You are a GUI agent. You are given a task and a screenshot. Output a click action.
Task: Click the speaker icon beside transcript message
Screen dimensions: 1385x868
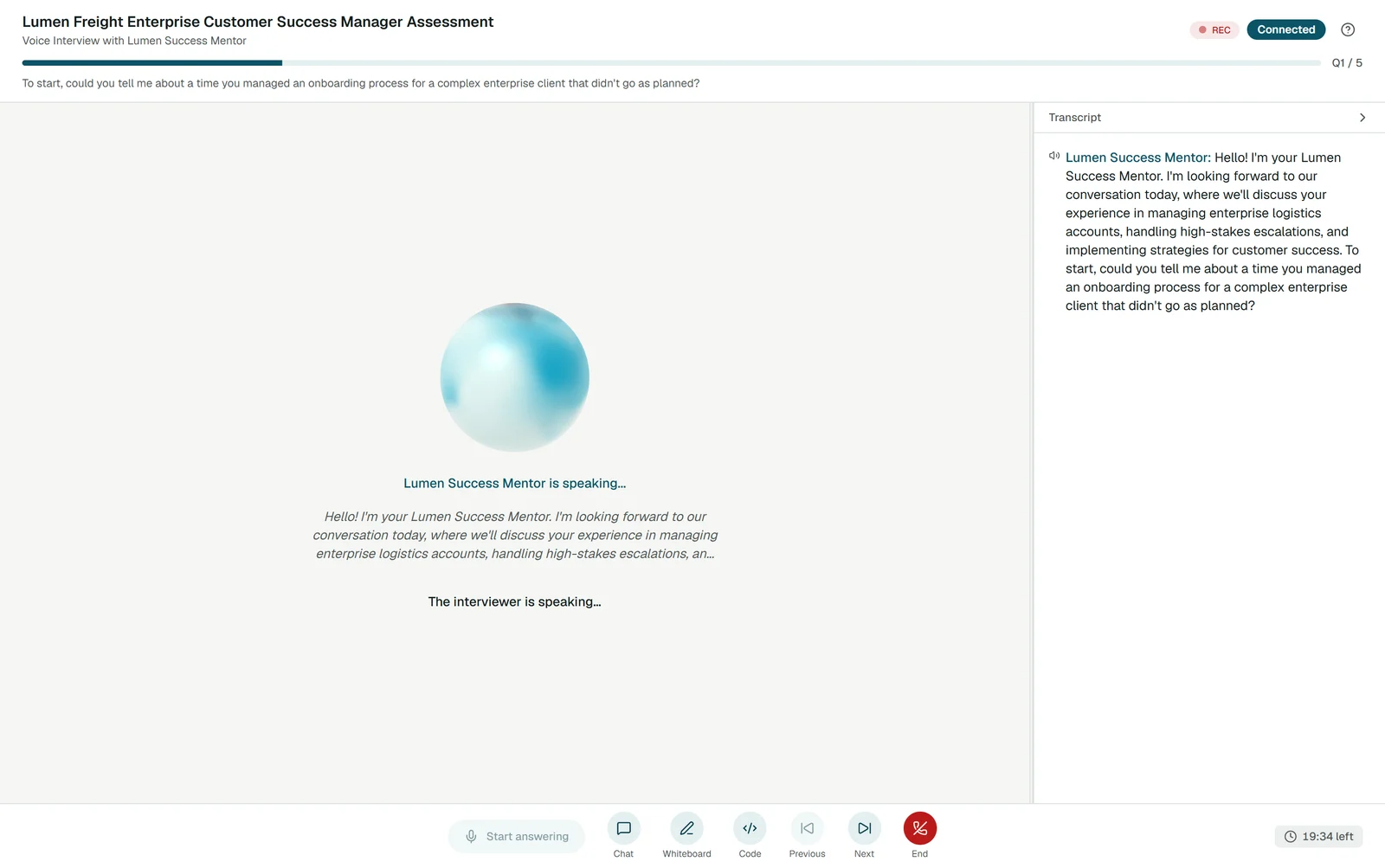point(1053,156)
